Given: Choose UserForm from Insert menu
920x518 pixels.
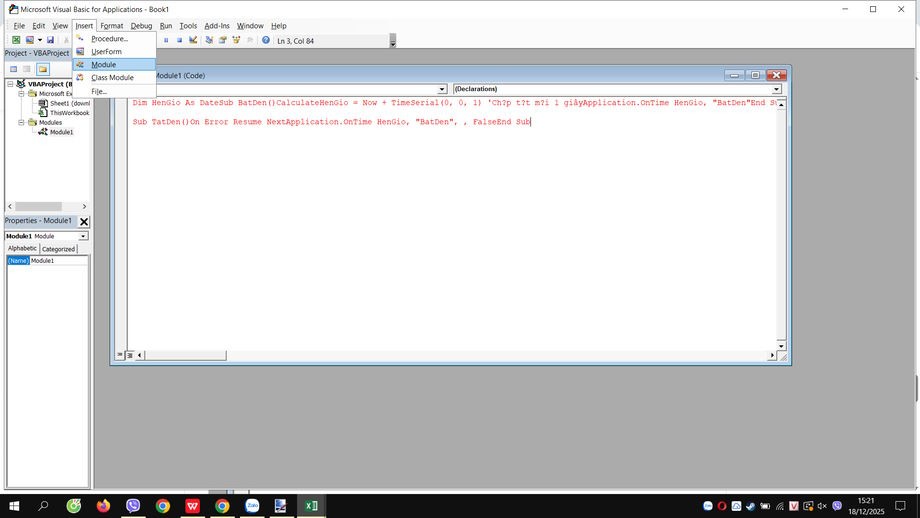Looking at the screenshot, I should (x=114, y=52).
